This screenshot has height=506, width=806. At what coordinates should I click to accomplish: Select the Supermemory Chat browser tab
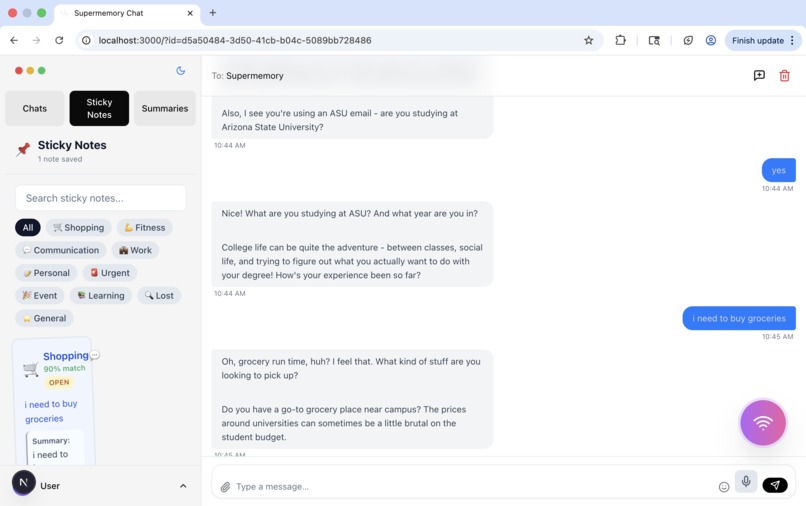point(126,13)
